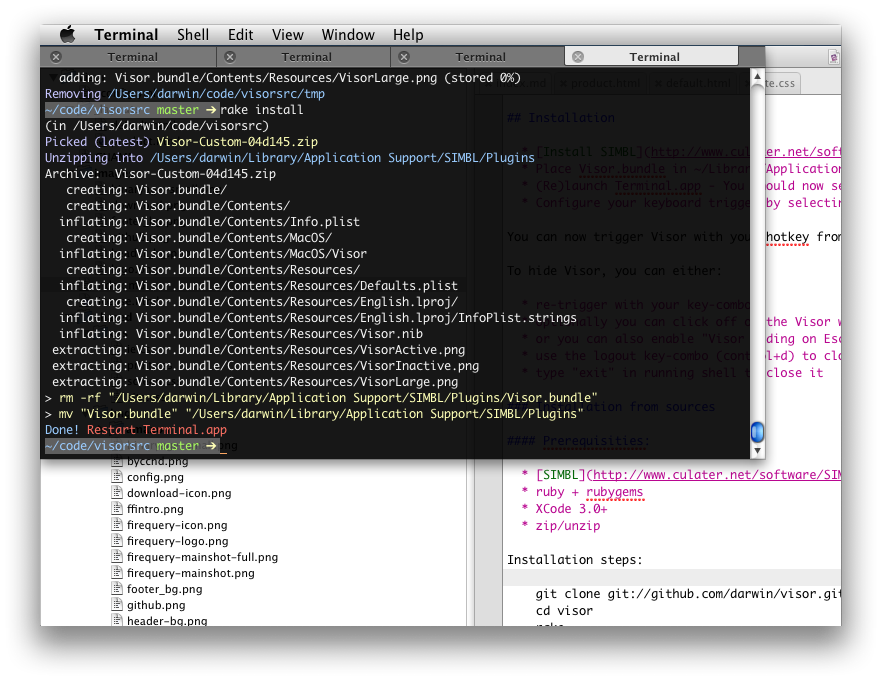Close the third Terminal tab
Image resolution: width=880 pixels, height=680 pixels.
tap(404, 57)
